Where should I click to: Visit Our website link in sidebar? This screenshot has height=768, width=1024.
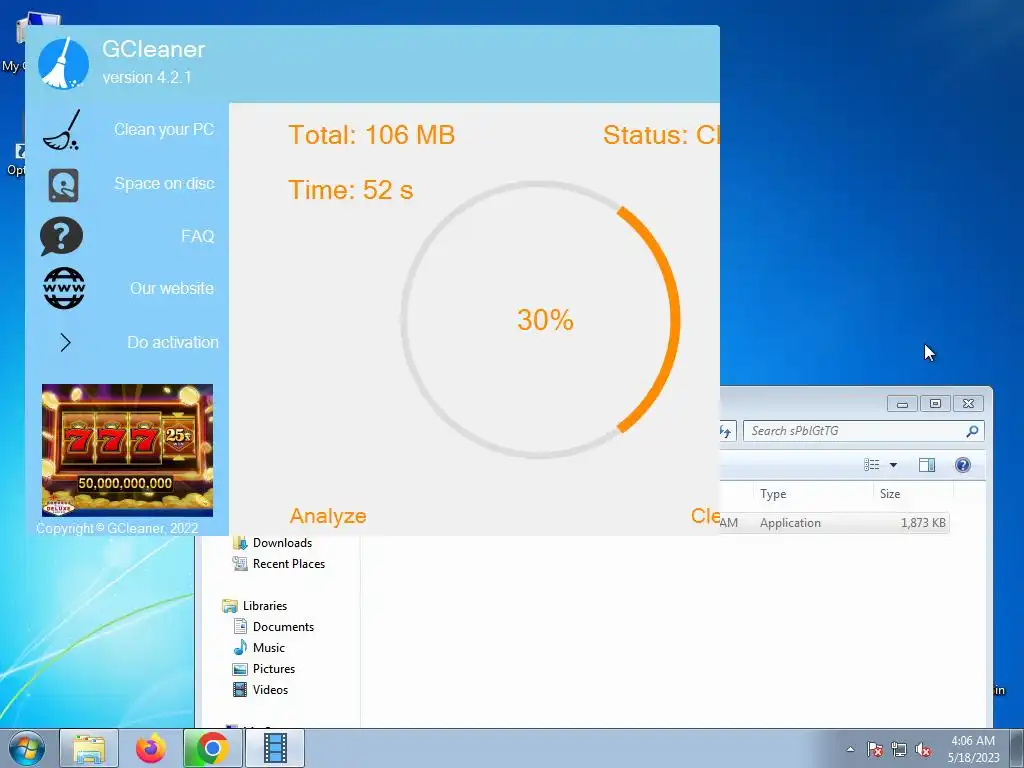point(172,288)
